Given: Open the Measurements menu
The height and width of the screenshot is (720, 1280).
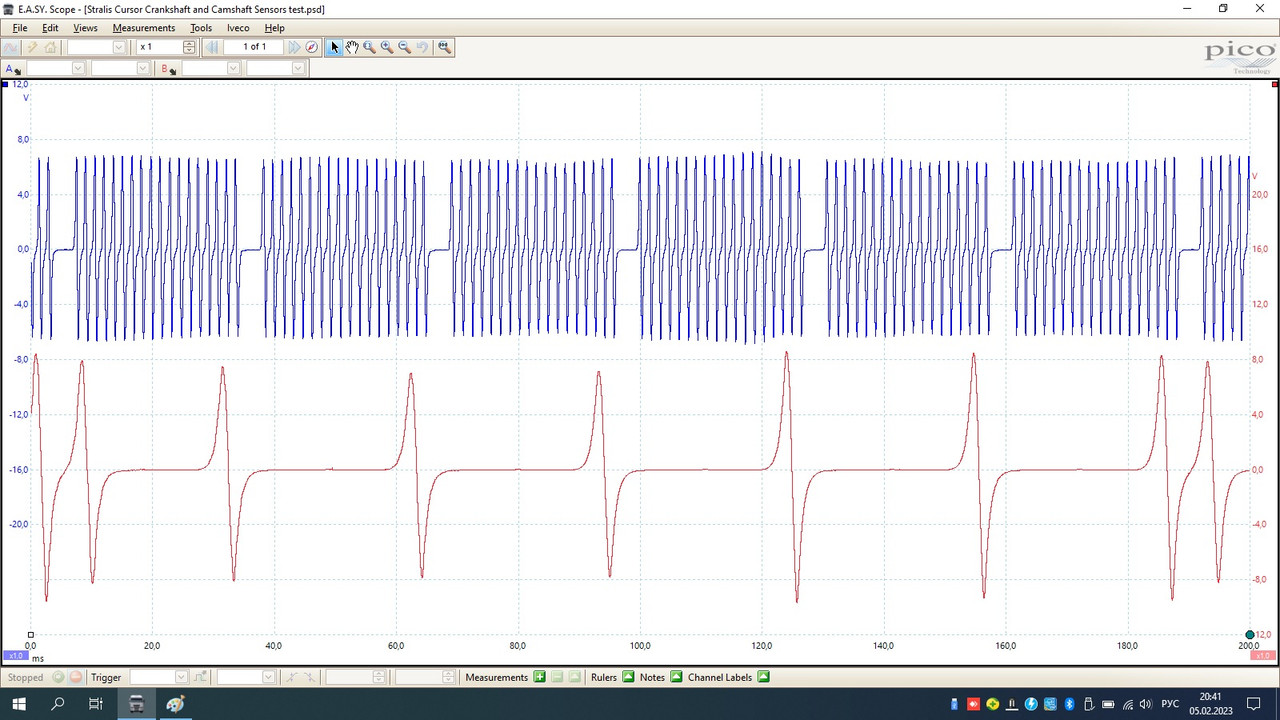Looking at the screenshot, I should (x=144, y=28).
